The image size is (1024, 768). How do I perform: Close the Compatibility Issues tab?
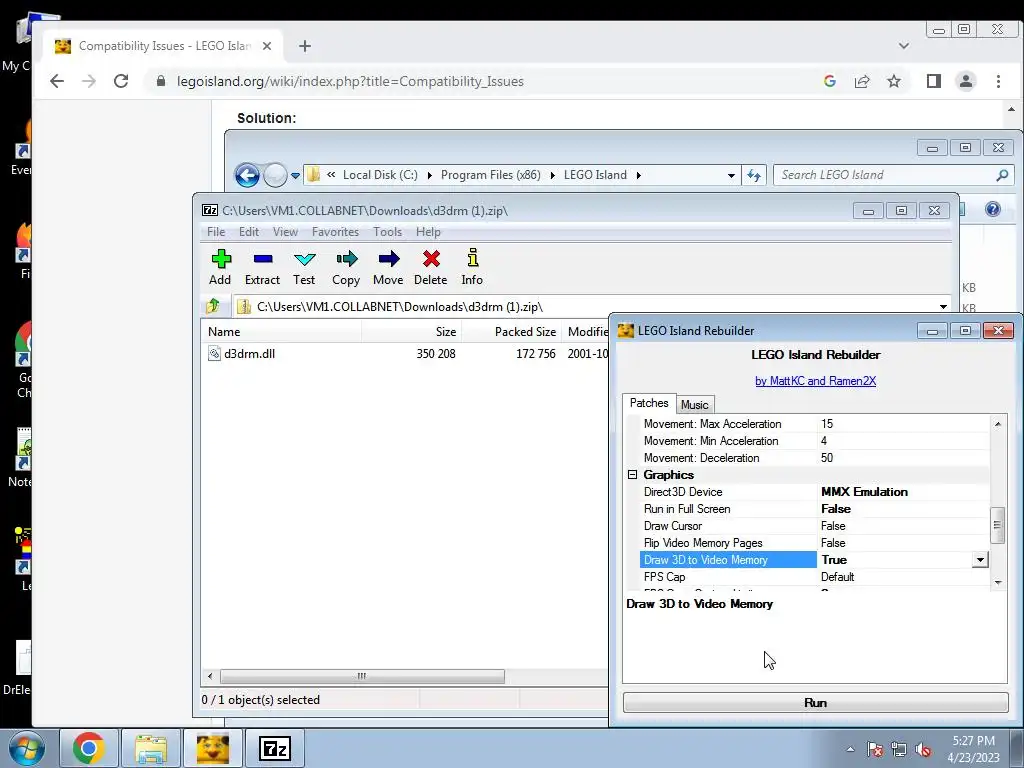click(x=266, y=46)
